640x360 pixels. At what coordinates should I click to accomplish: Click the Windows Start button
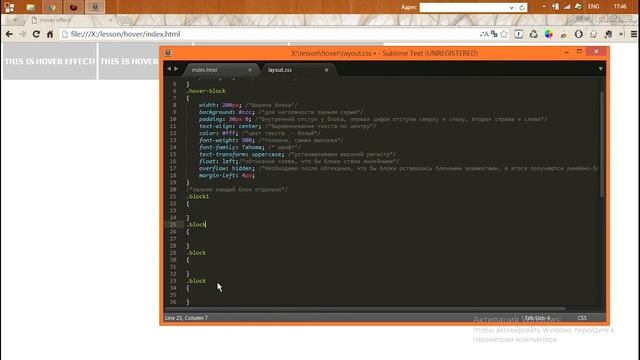pos(9,7)
